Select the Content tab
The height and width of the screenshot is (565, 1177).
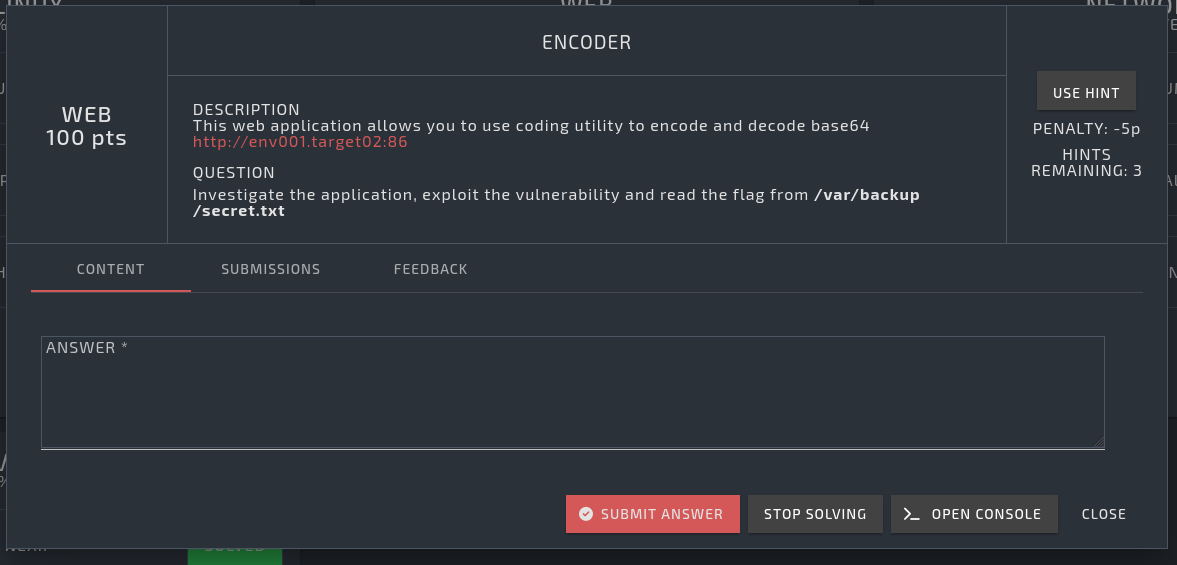[111, 269]
